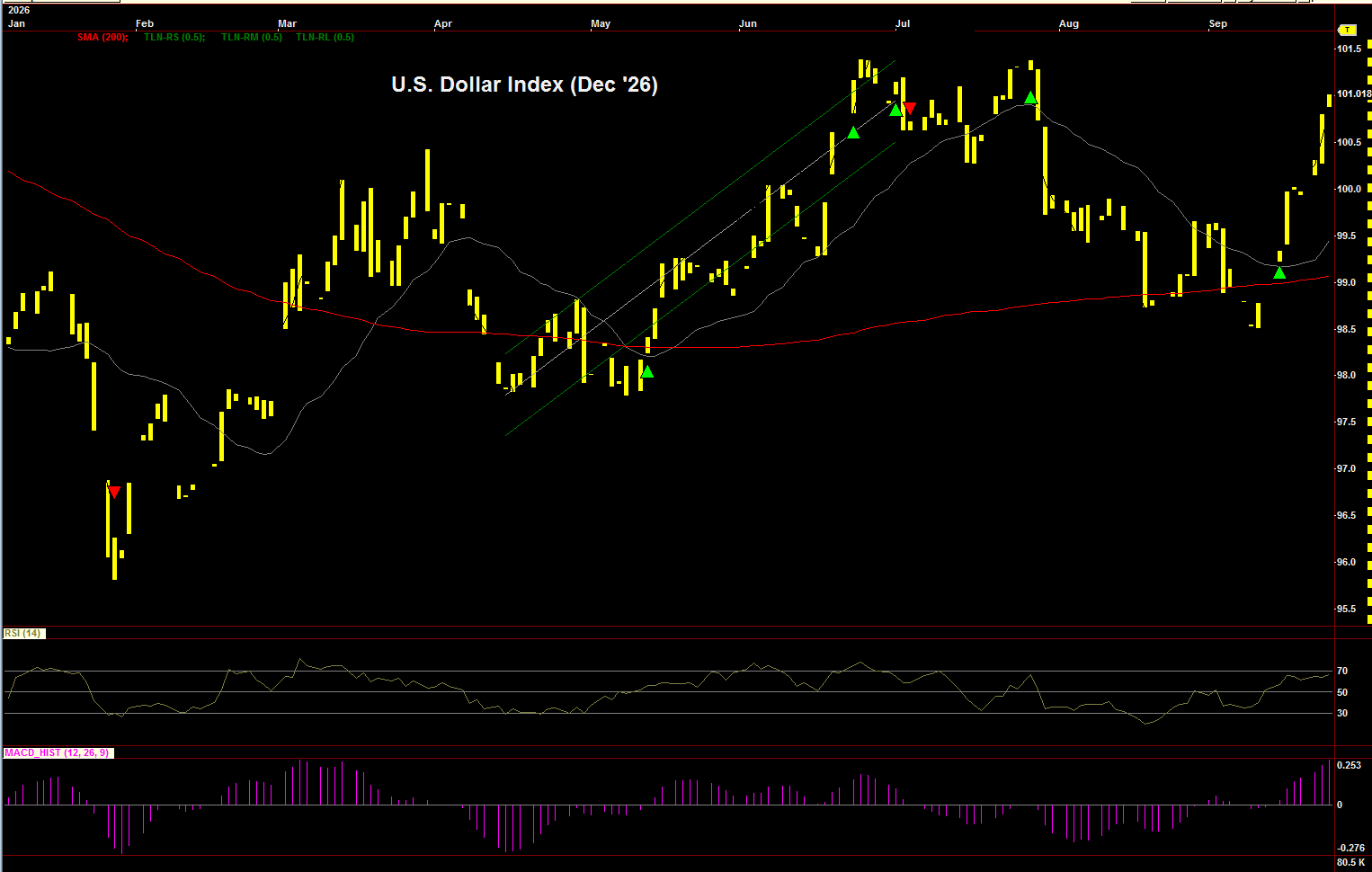
Task: Click the 100.0 price axis label
Action: point(1349,189)
